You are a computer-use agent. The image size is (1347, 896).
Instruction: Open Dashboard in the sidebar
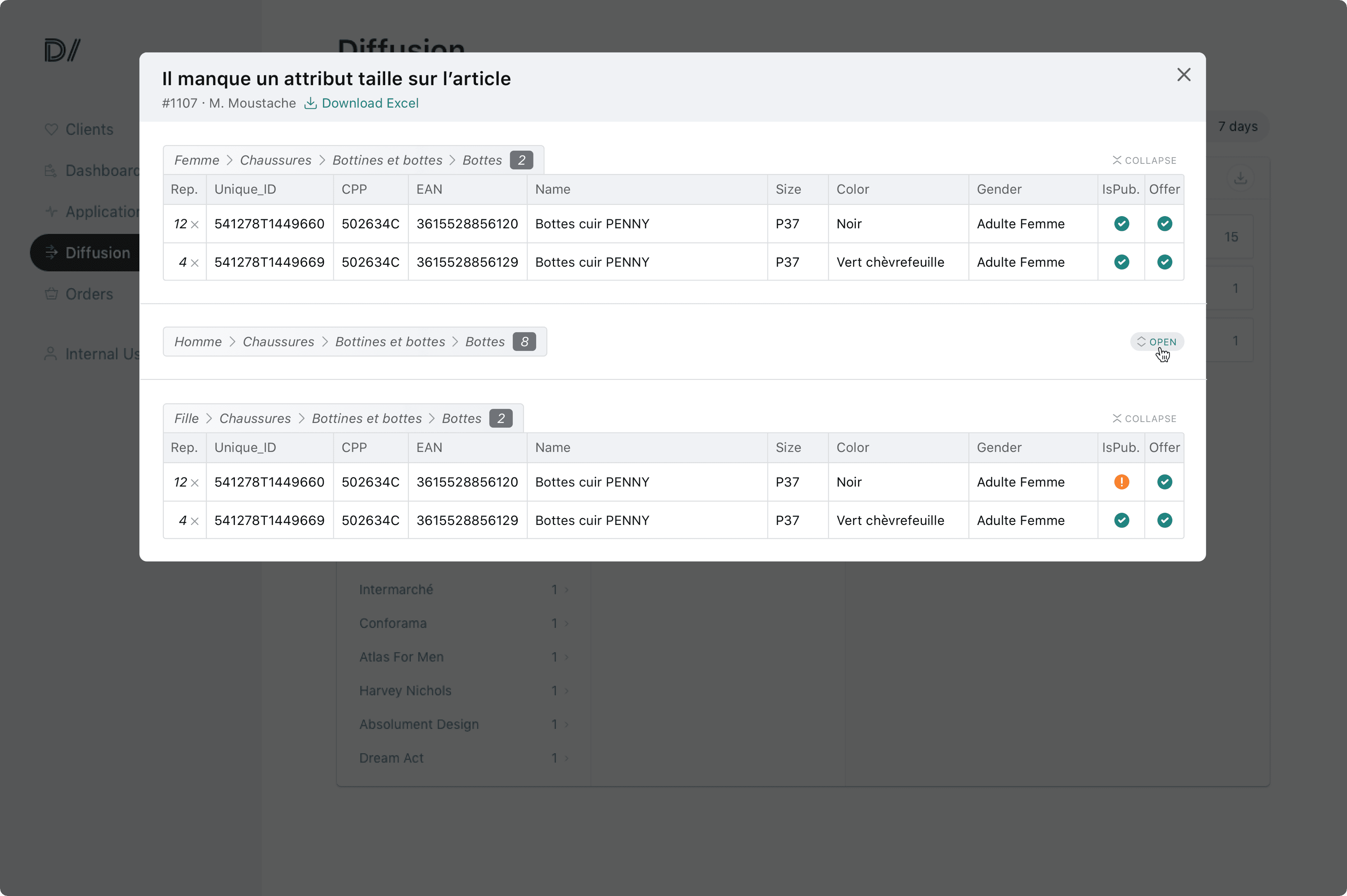[x=91, y=170]
